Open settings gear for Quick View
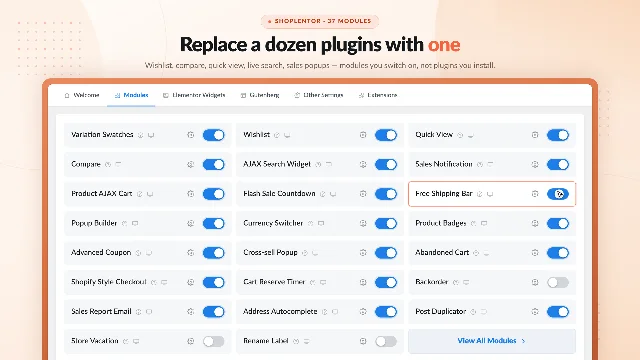Image resolution: width=640 pixels, height=360 pixels. pos(535,135)
